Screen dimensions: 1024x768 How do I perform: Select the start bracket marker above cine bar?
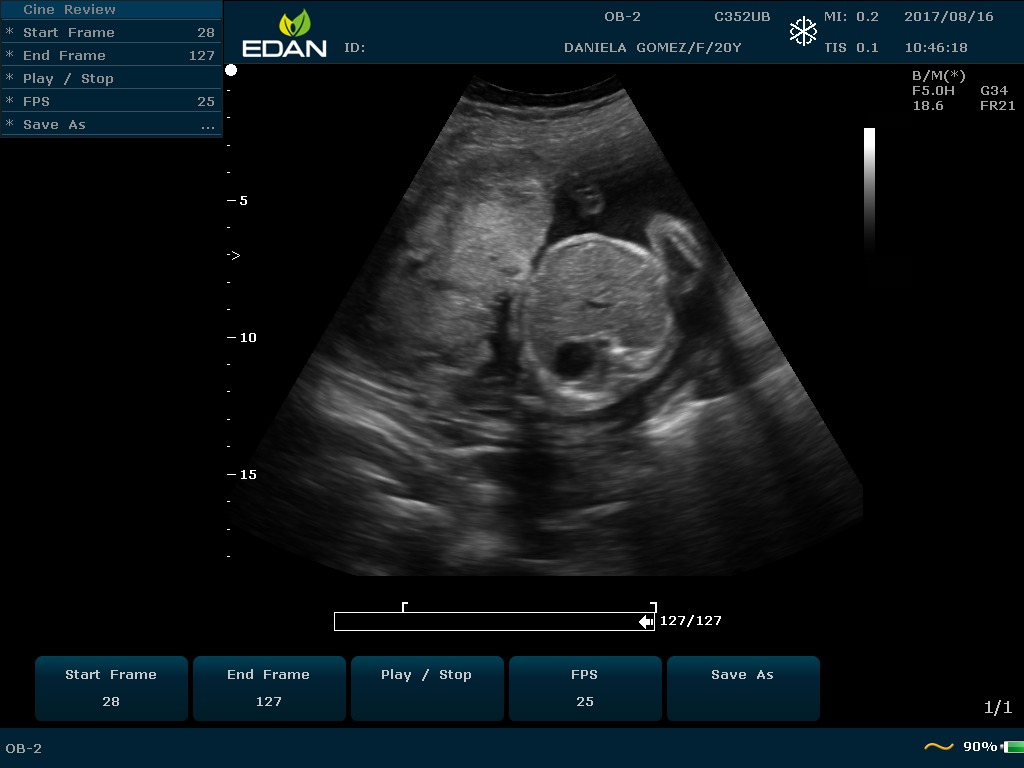pyautogui.click(x=404, y=606)
